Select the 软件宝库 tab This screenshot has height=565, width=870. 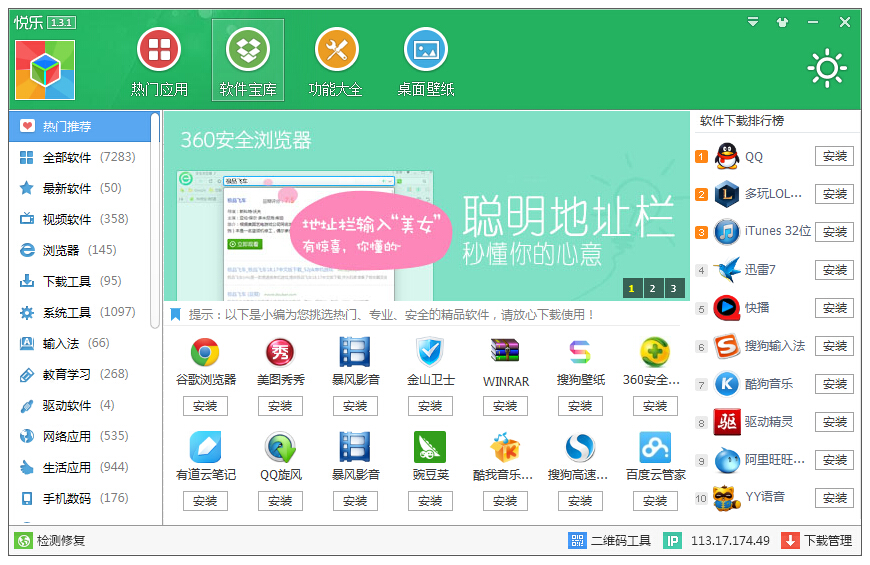tap(248, 60)
